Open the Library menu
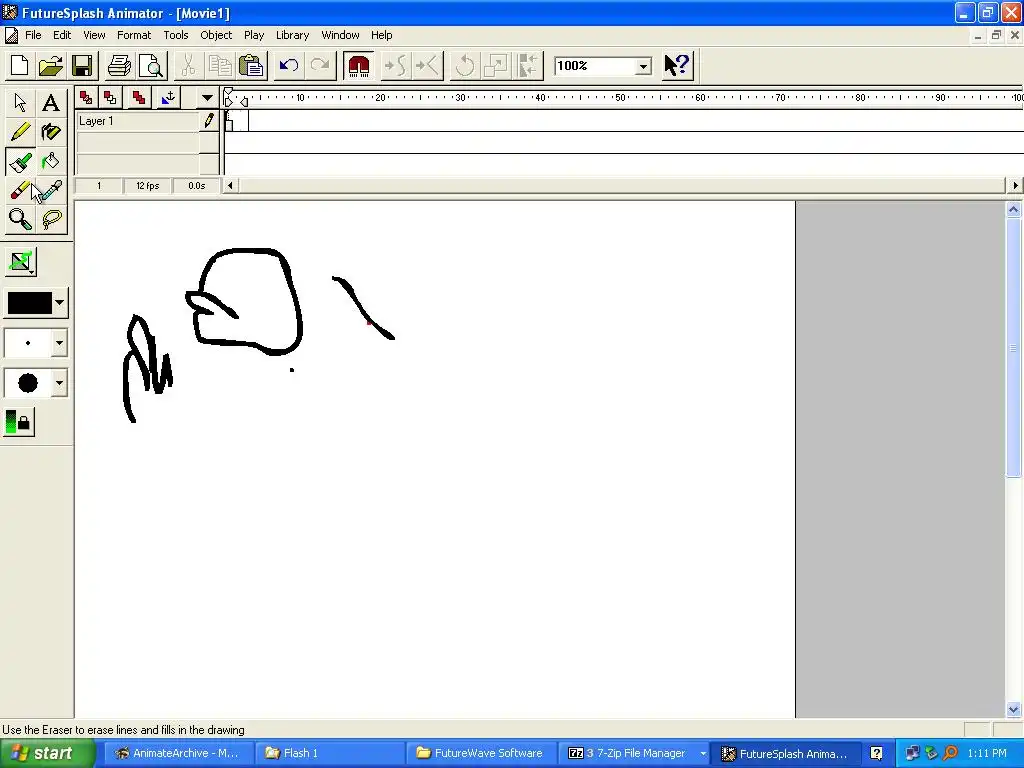This screenshot has width=1024, height=768. 292,35
